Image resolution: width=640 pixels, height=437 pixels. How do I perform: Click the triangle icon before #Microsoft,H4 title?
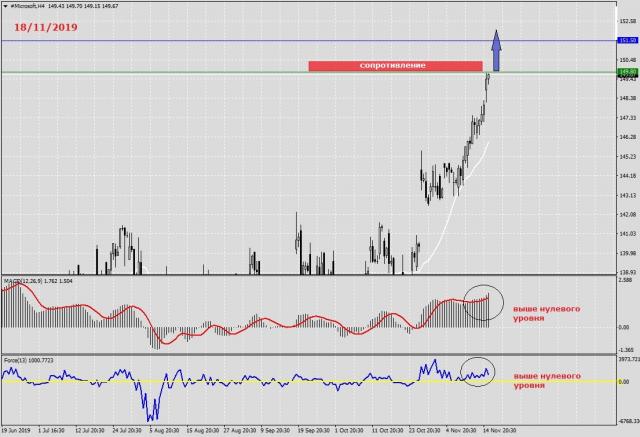tap(4, 6)
